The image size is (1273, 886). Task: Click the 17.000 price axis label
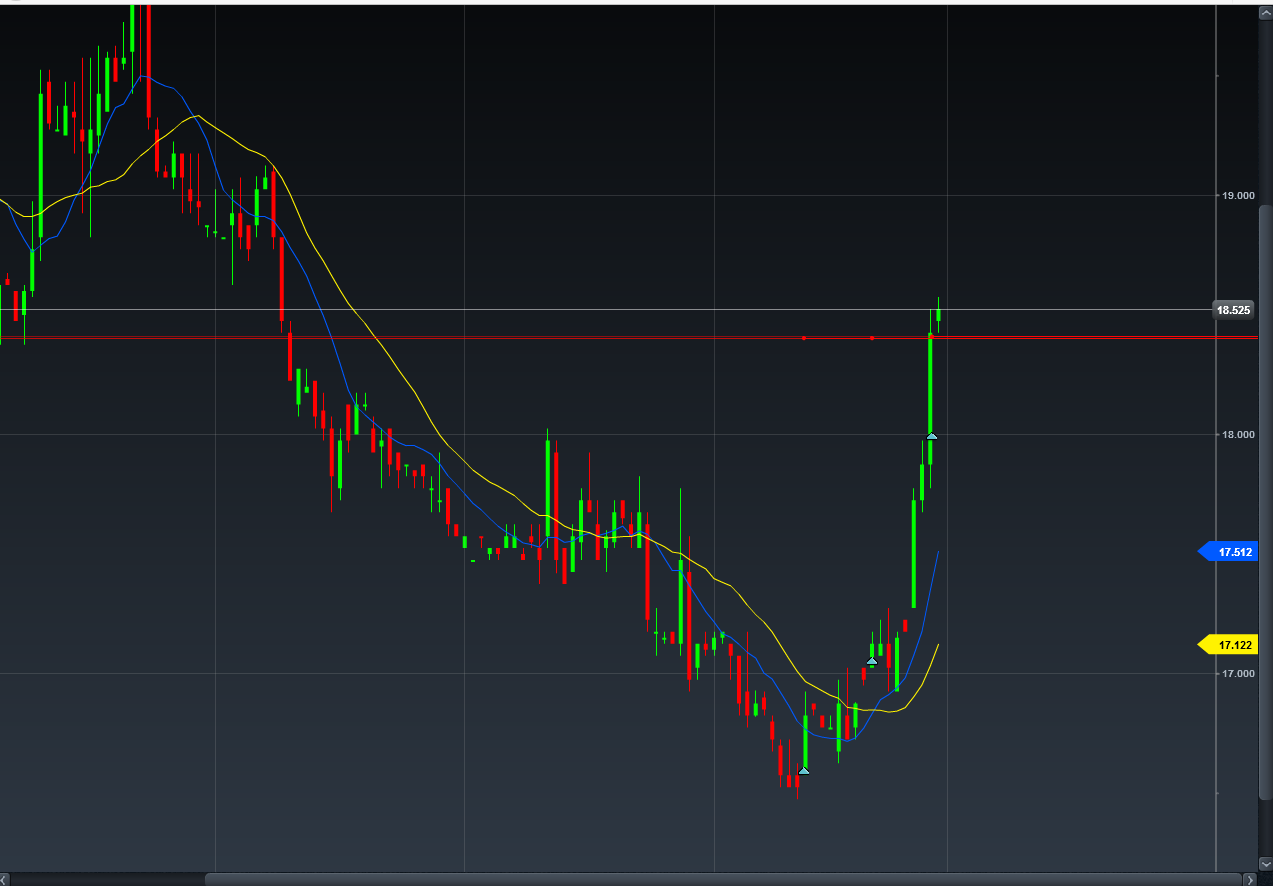[1238, 674]
